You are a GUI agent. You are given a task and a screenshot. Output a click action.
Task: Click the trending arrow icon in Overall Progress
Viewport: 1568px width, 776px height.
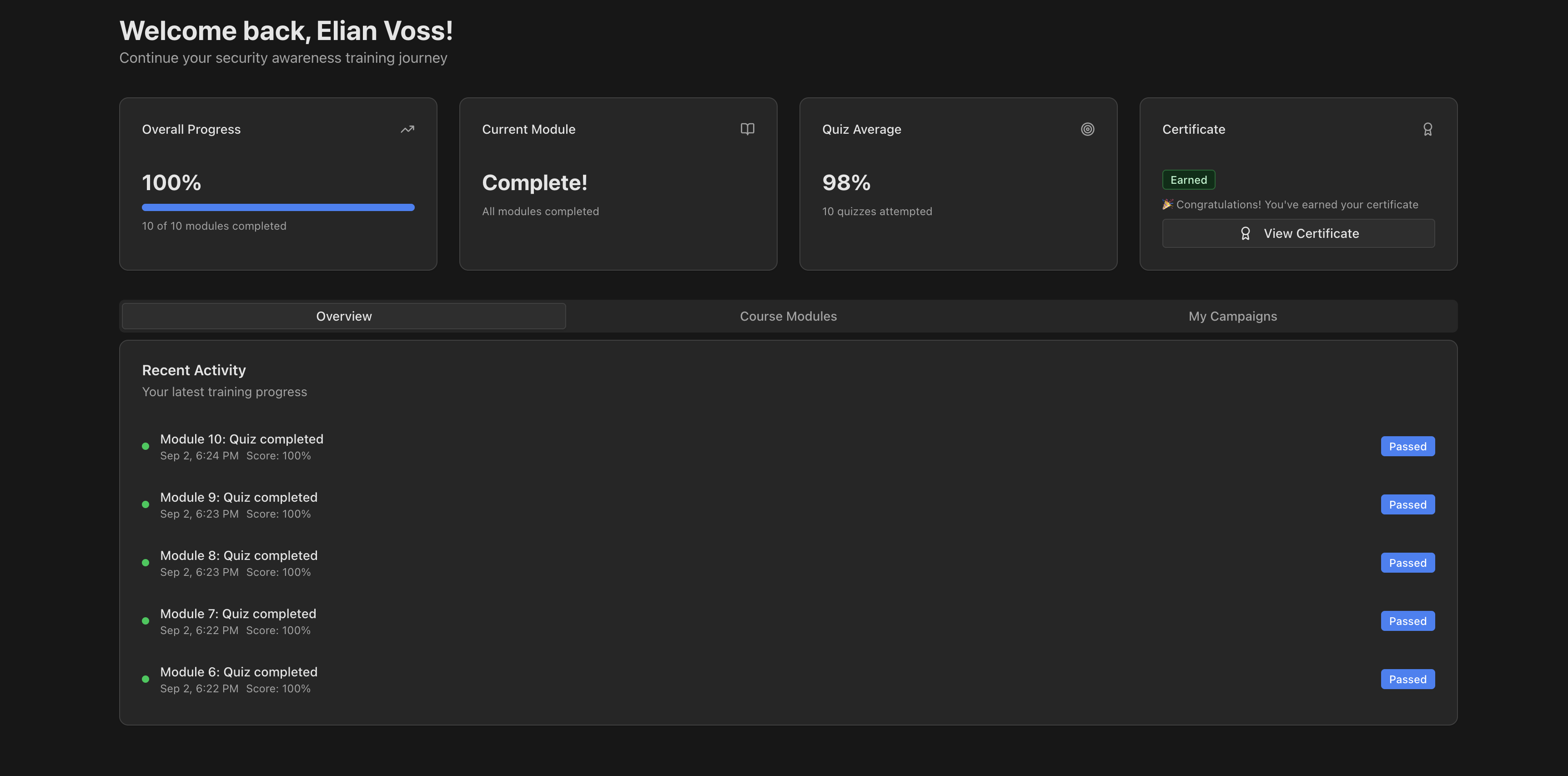tap(407, 129)
